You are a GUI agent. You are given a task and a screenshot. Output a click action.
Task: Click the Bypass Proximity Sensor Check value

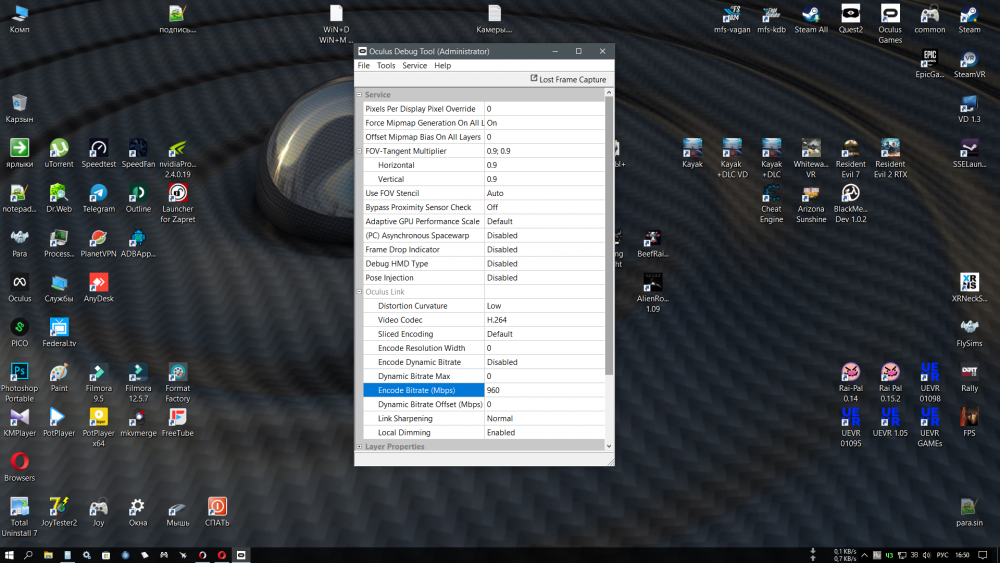click(544, 207)
